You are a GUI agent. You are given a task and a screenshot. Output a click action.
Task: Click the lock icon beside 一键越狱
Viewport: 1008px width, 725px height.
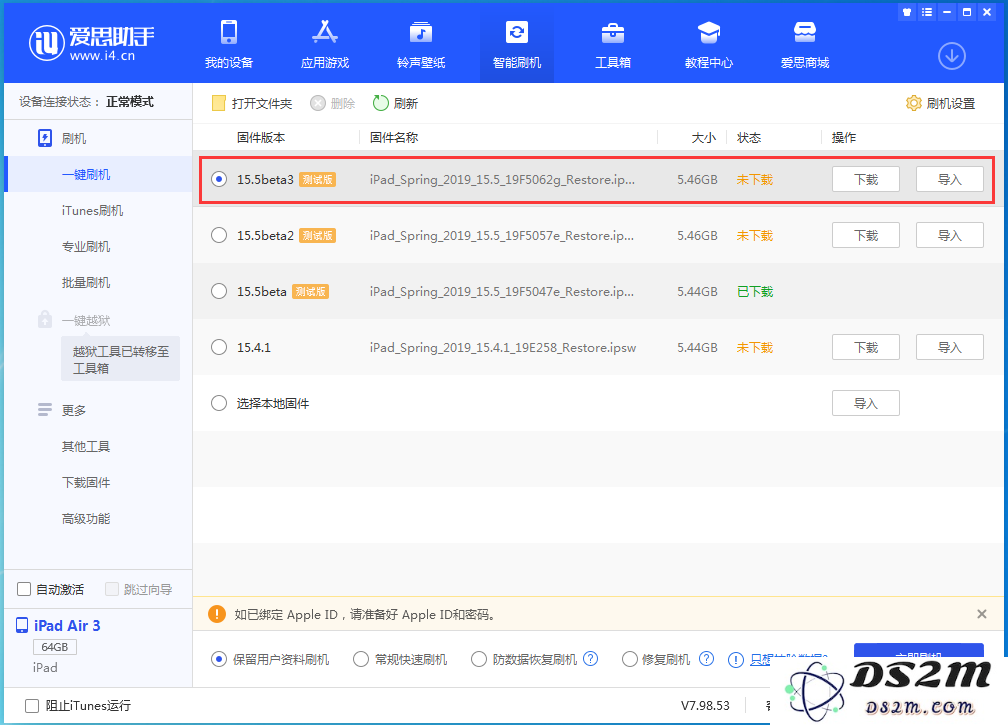tap(44, 319)
